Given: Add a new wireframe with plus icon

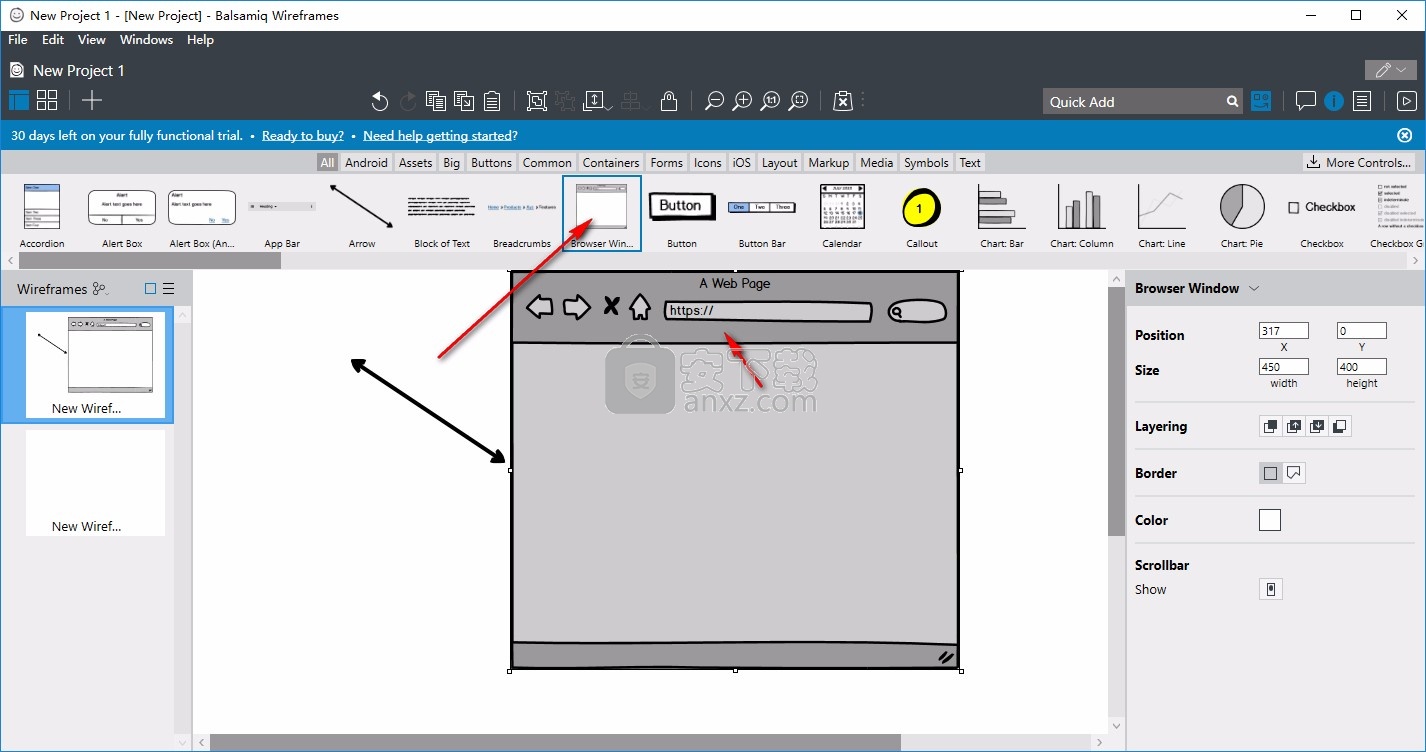Looking at the screenshot, I should click(x=92, y=100).
